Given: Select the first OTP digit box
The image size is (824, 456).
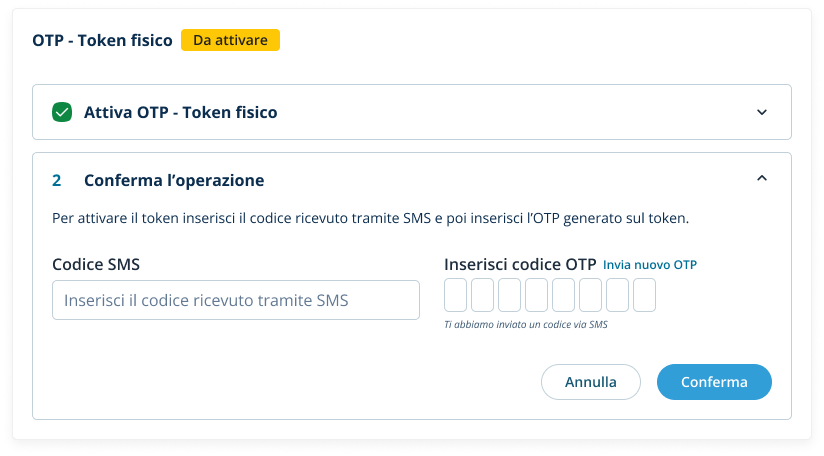Looking at the screenshot, I should [x=455, y=296].
